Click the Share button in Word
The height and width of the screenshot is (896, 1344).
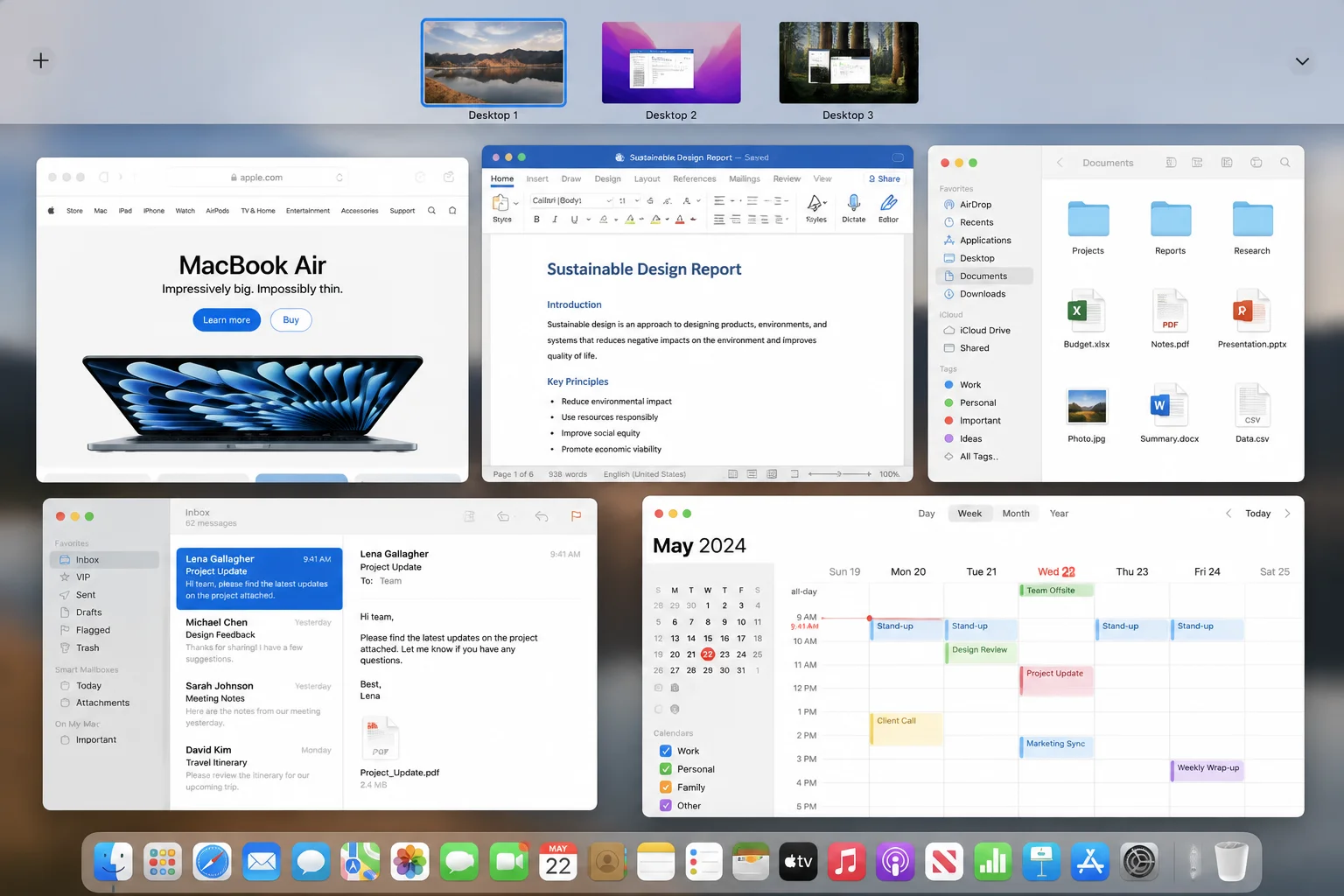884,178
